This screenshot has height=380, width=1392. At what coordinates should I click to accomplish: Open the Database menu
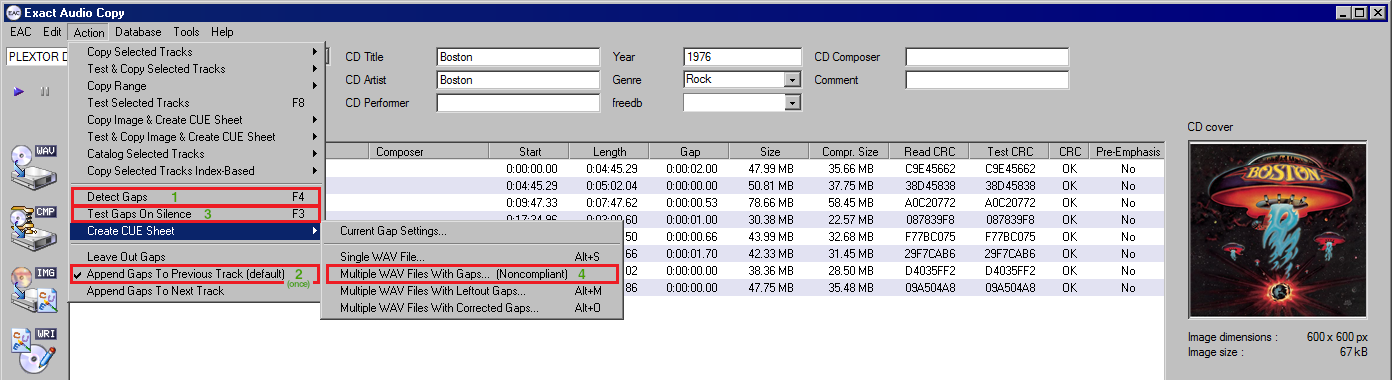[x=138, y=32]
